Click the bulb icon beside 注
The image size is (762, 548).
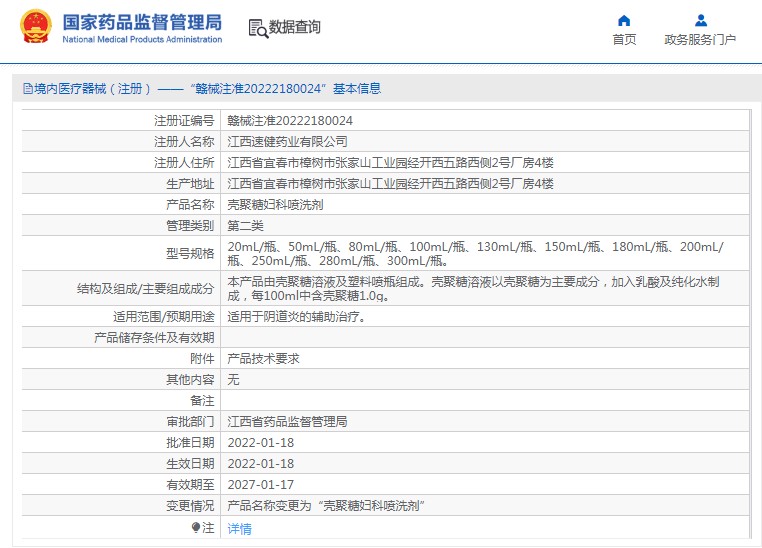196,528
